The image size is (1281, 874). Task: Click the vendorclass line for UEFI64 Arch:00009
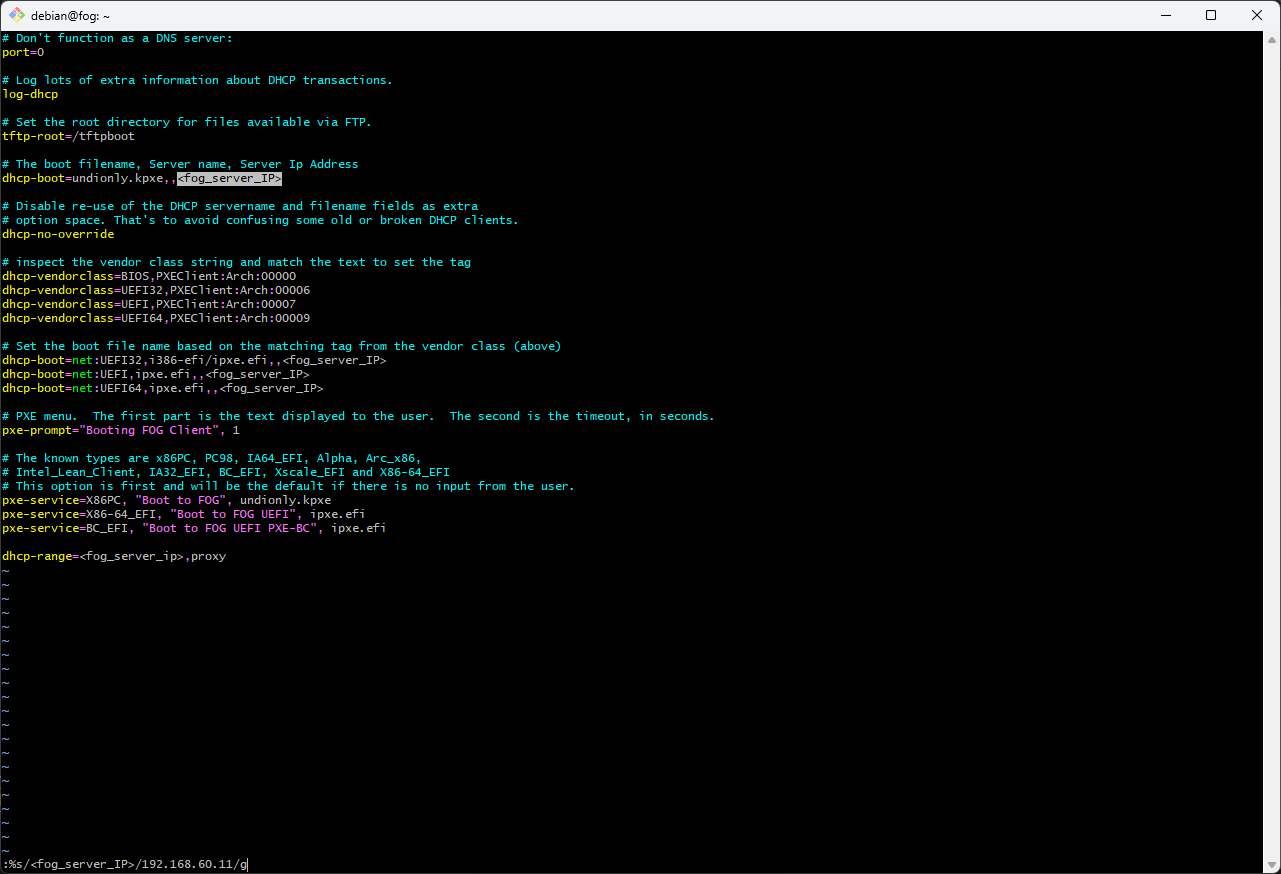(x=156, y=318)
